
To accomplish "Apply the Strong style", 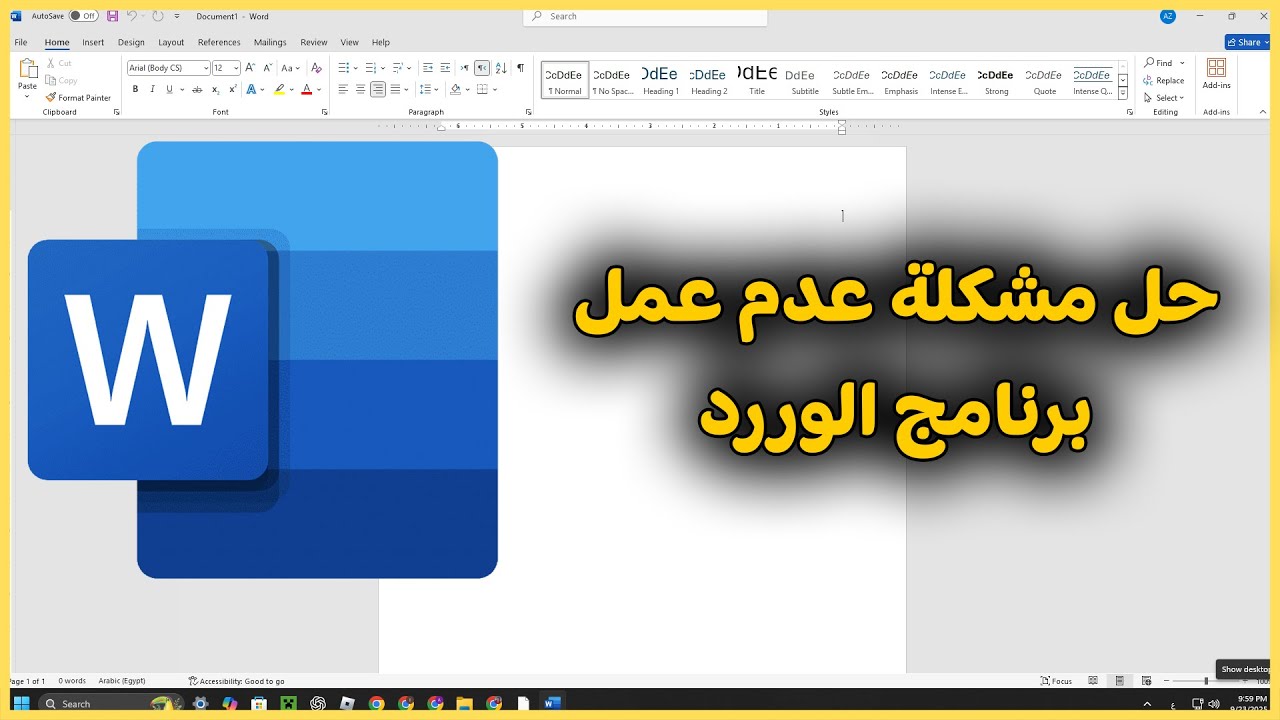I will [x=996, y=80].
